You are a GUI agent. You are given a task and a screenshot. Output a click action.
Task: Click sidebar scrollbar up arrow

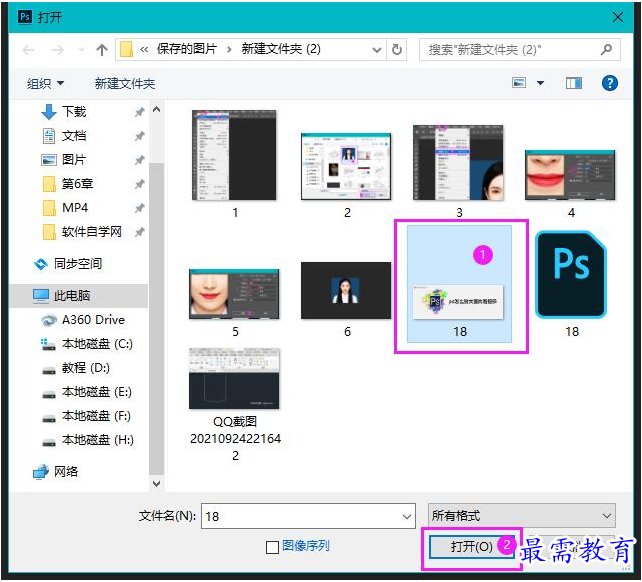click(156, 109)
